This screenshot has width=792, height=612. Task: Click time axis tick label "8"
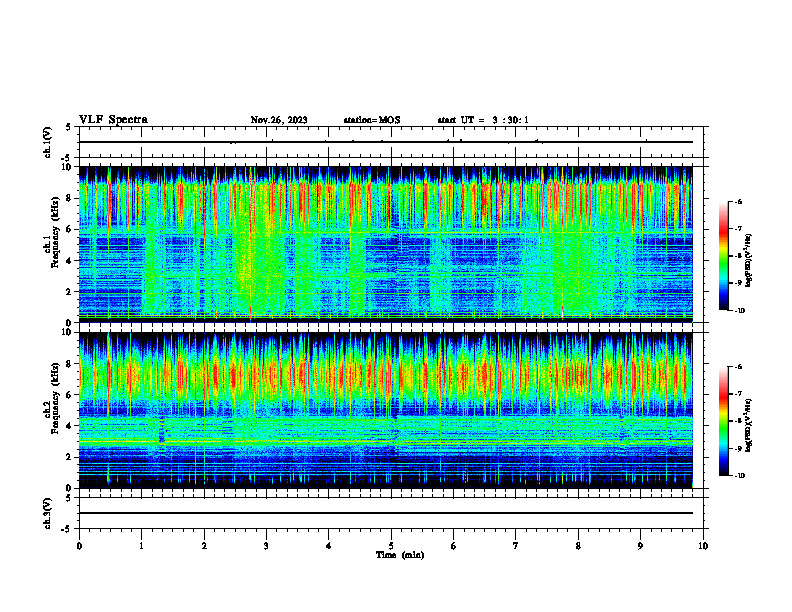pos(578,546)
